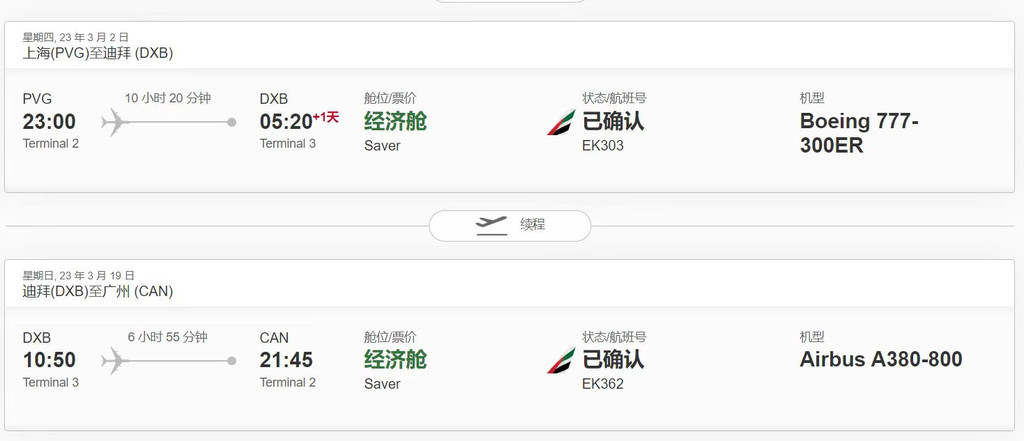The width and height of the screenshot is (1024, 441).
Task: Click the airplane icon on DXB route line
Action: (x=115, y=361)
